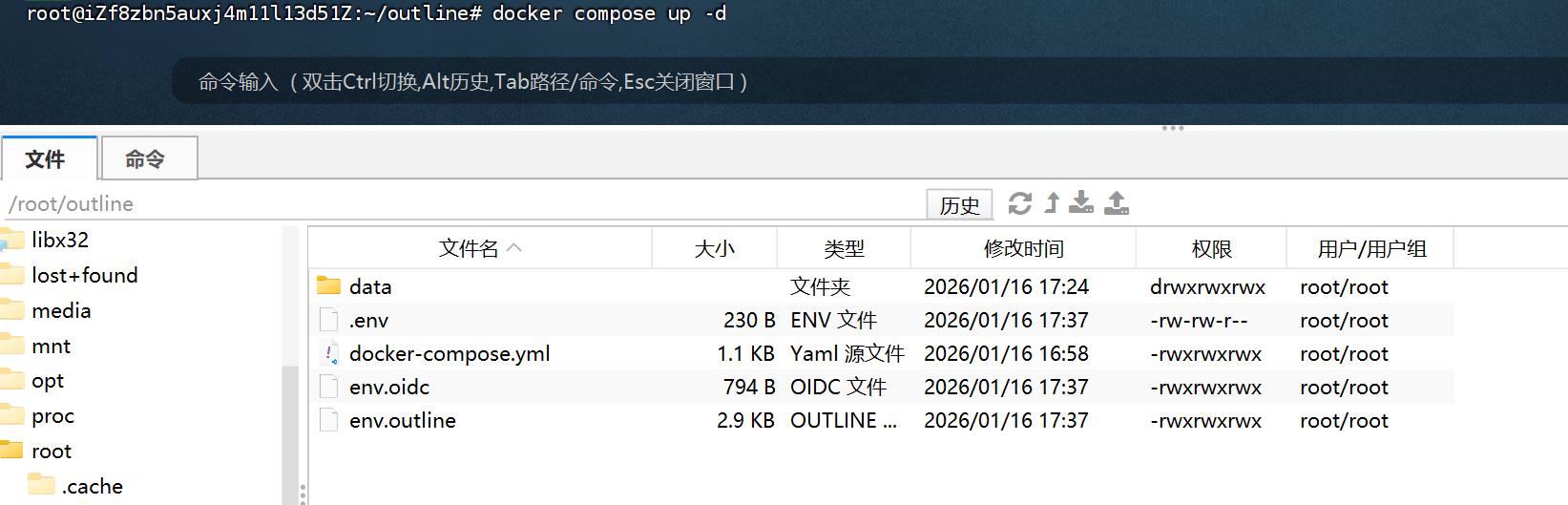Select the data folder name
The image size is (1568, 505).
370,286
